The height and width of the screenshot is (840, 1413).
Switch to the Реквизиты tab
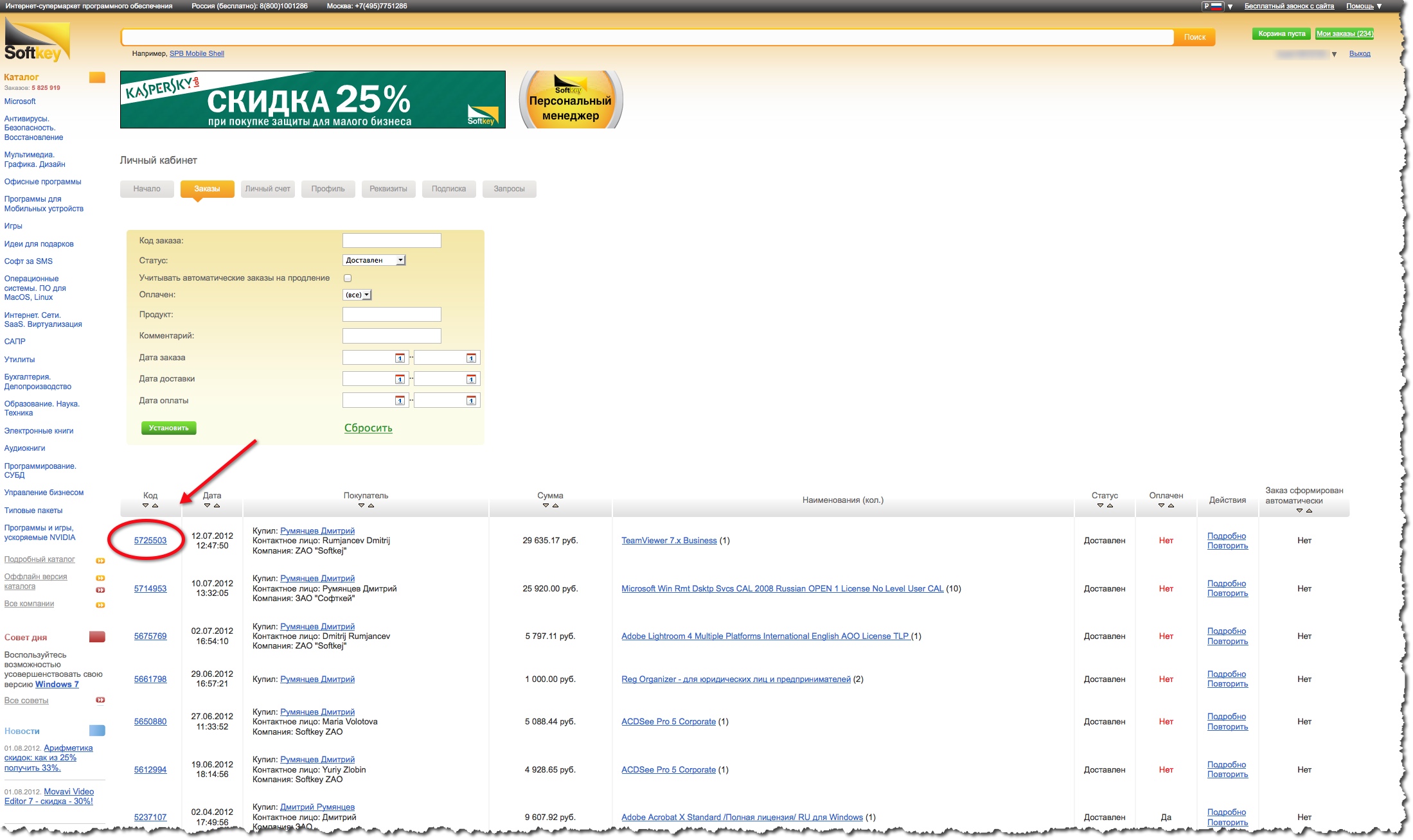(x=389, y=189)
